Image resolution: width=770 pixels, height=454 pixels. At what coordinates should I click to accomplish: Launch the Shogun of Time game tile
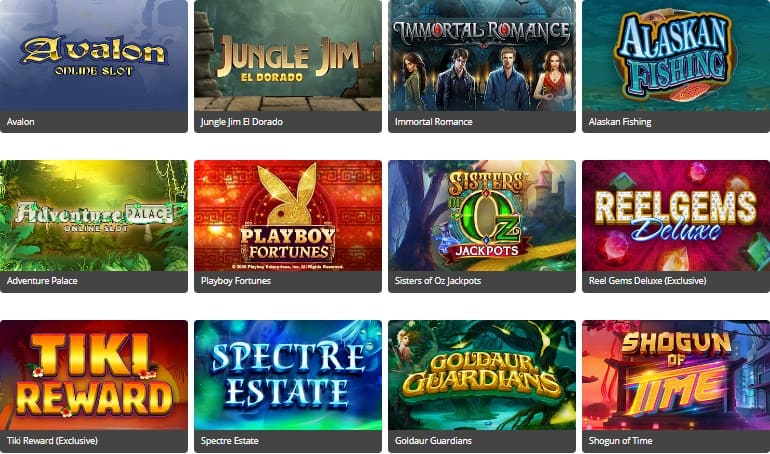676,375
